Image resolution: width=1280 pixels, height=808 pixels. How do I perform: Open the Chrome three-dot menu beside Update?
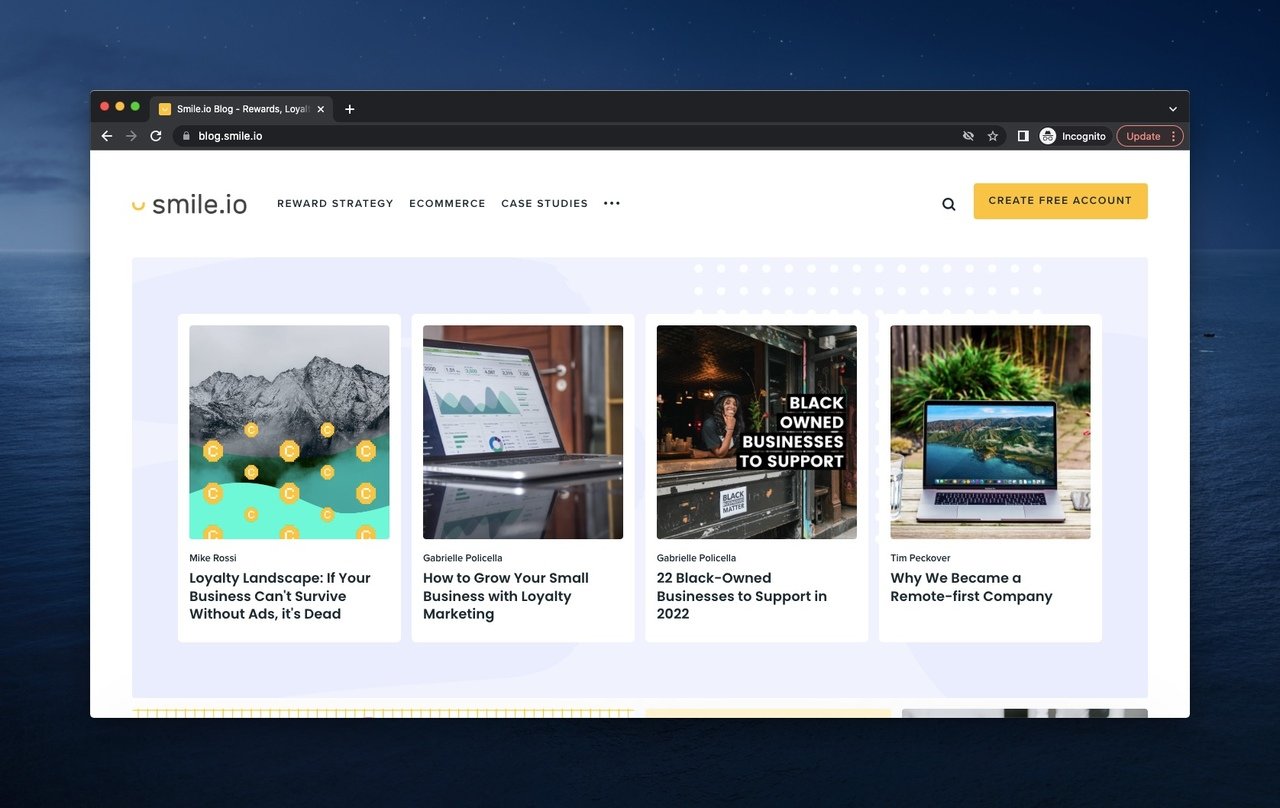coord(1173,136)
